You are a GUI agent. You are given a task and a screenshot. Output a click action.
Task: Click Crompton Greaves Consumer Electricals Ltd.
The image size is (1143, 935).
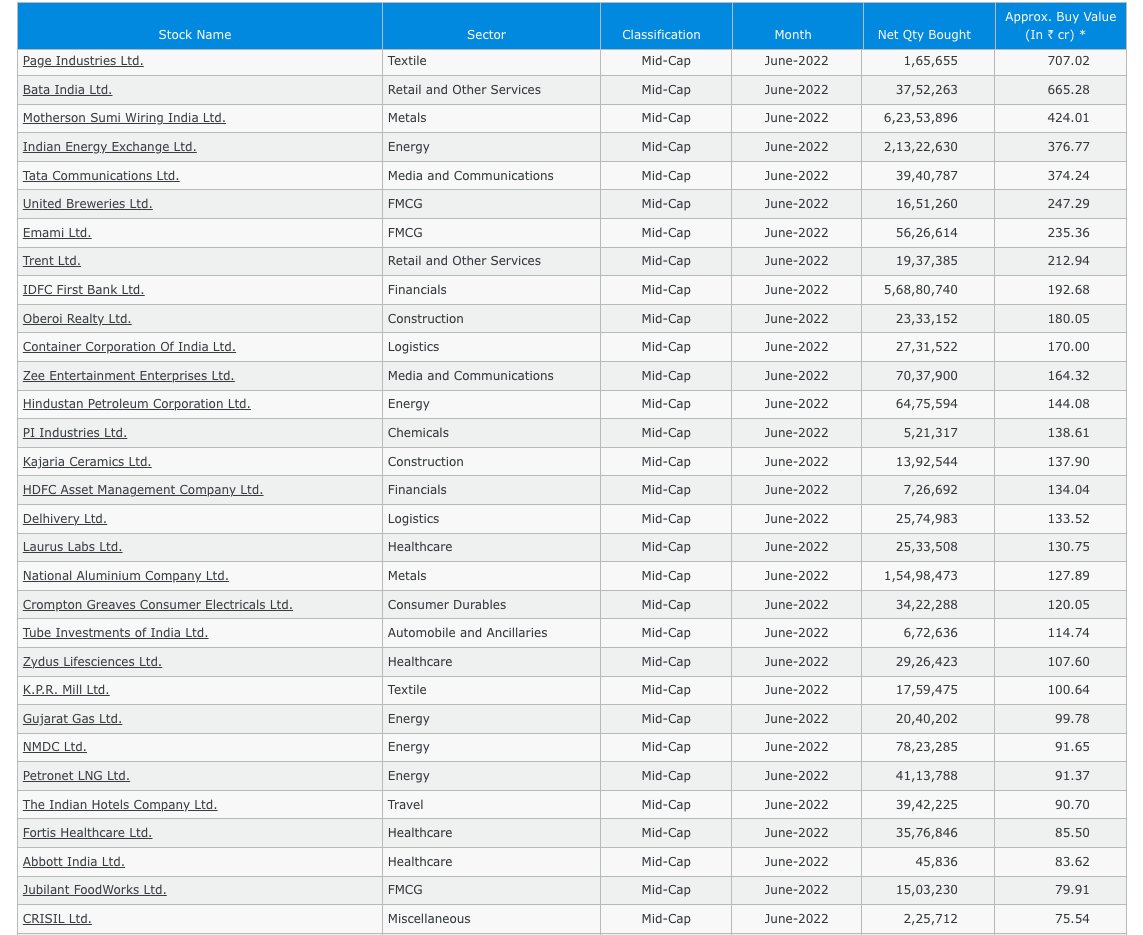pyautogui.click(x=157, y=605)
